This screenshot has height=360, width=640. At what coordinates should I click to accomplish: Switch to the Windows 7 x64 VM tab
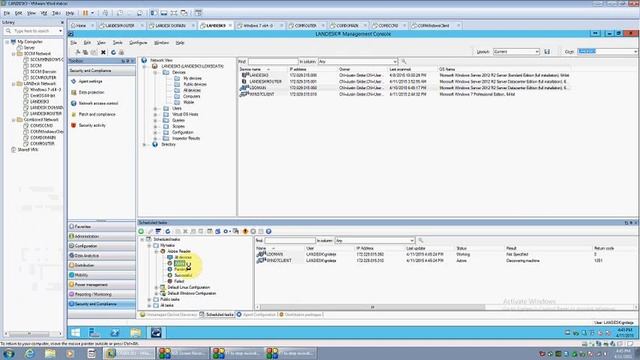click(258, 25)
